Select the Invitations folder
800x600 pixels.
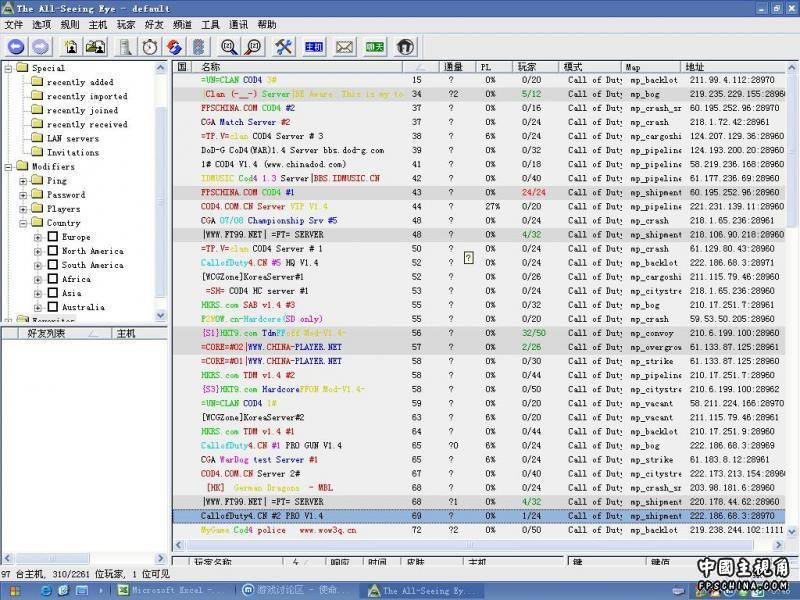pyautogui.click(x=73, y=152)
